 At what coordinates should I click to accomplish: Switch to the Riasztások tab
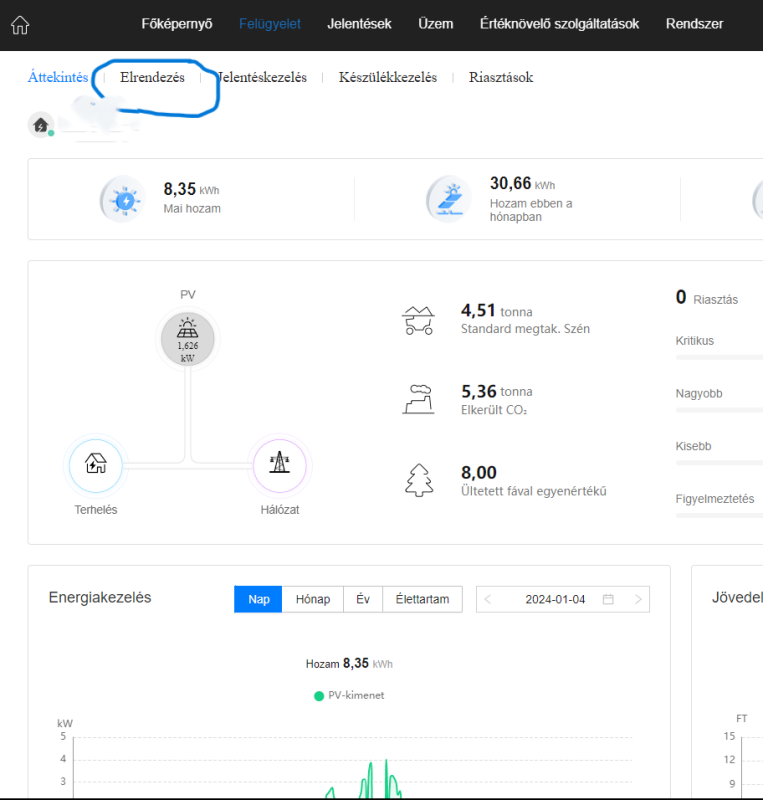(x=501, y=78)
